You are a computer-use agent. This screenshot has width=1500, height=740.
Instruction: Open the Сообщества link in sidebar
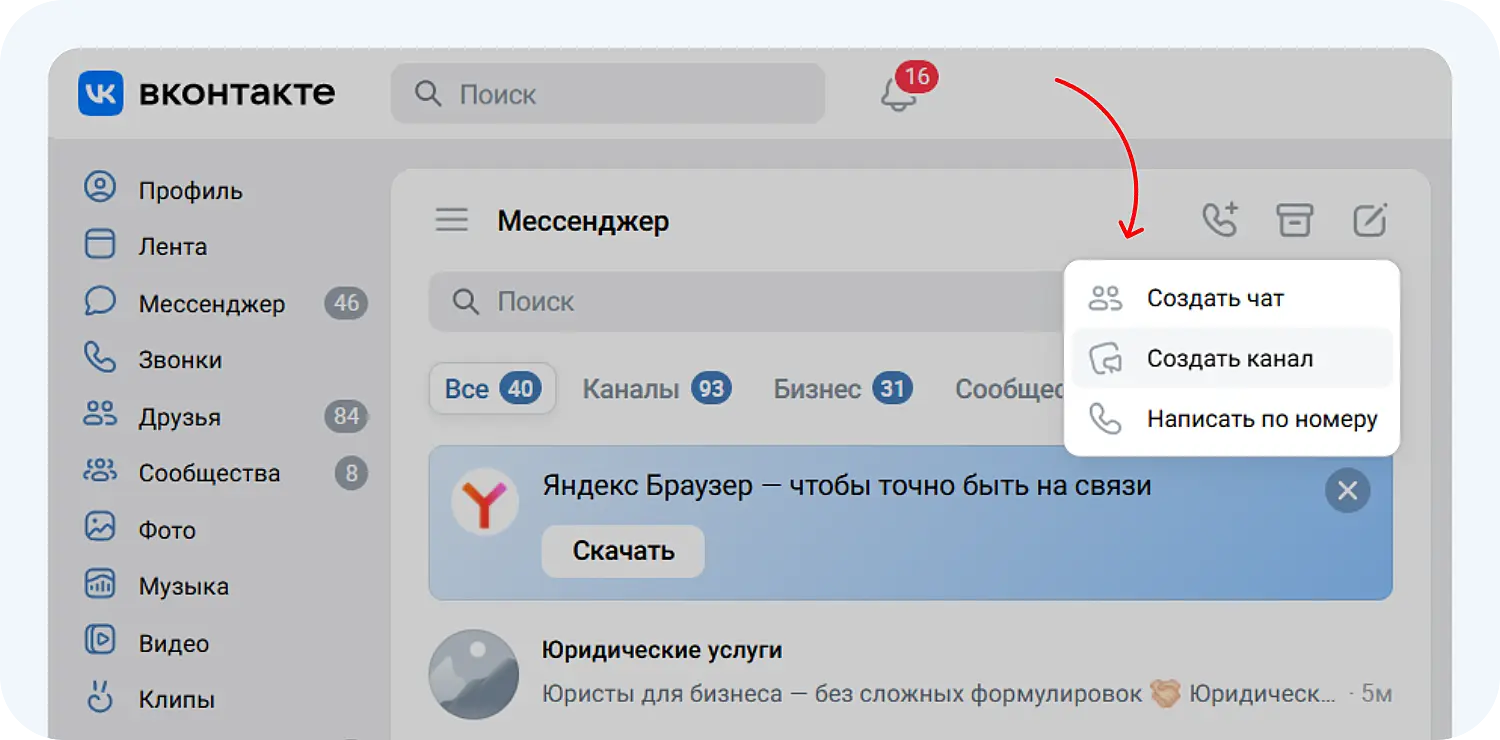[209, 474]
